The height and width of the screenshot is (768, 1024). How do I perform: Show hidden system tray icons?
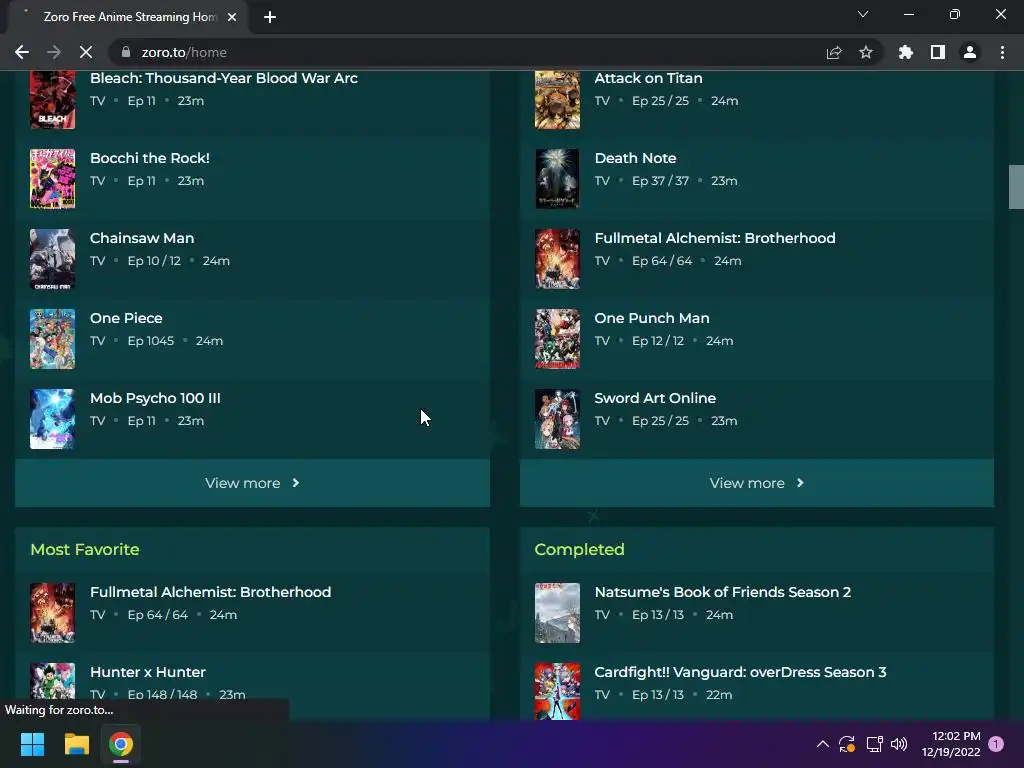point(823,744)
